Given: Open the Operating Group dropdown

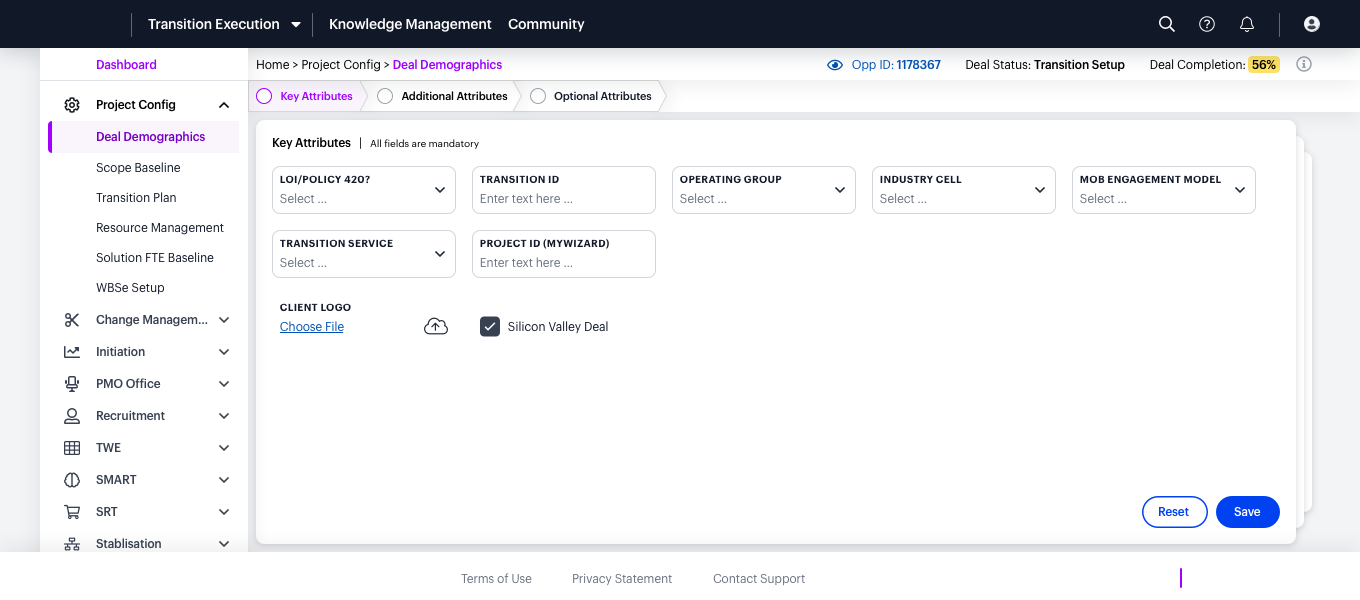Looking at the screenshot, I should [764, 190].
